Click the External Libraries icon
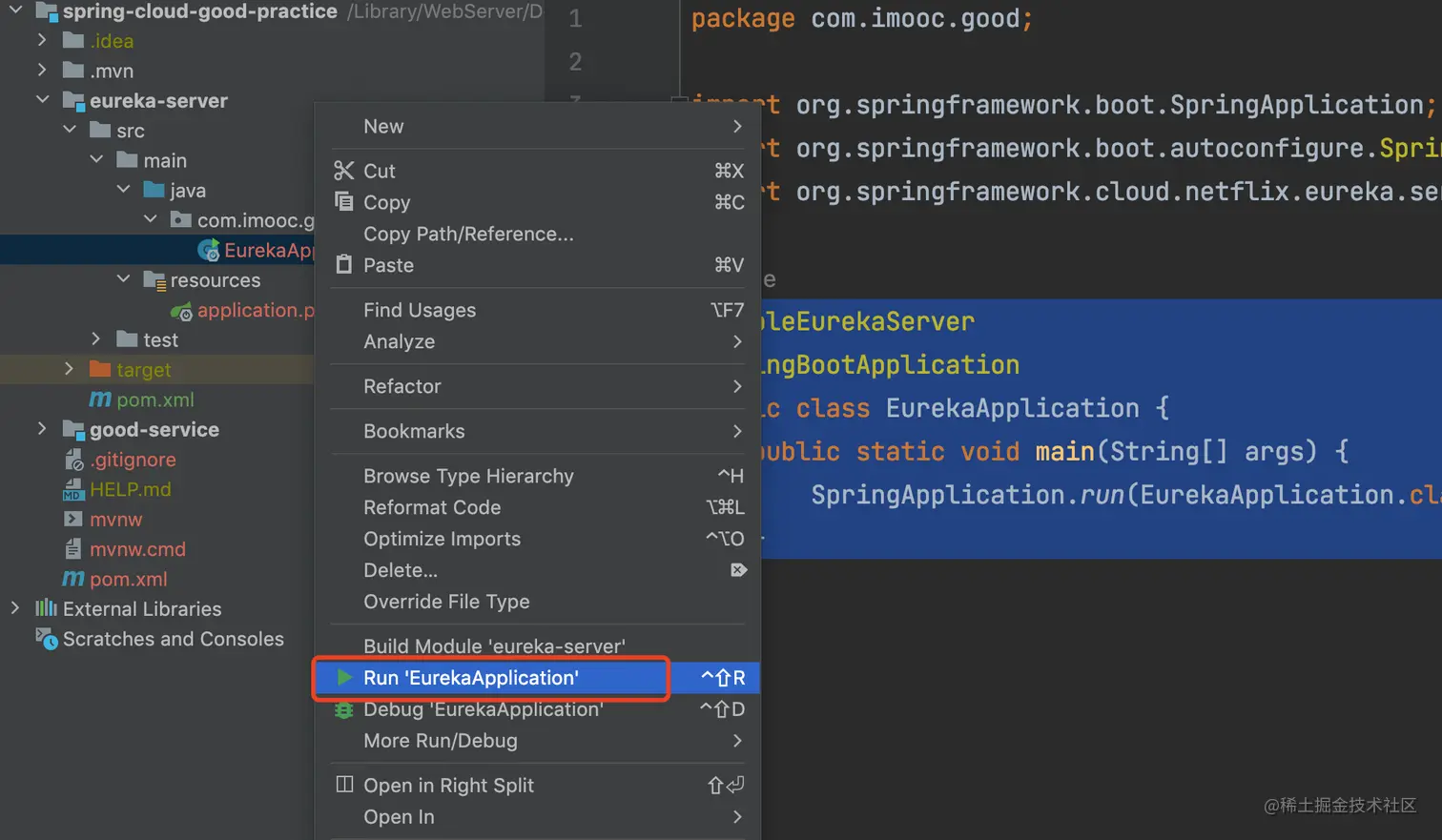The image size is (1442, 840). point(46,608)
